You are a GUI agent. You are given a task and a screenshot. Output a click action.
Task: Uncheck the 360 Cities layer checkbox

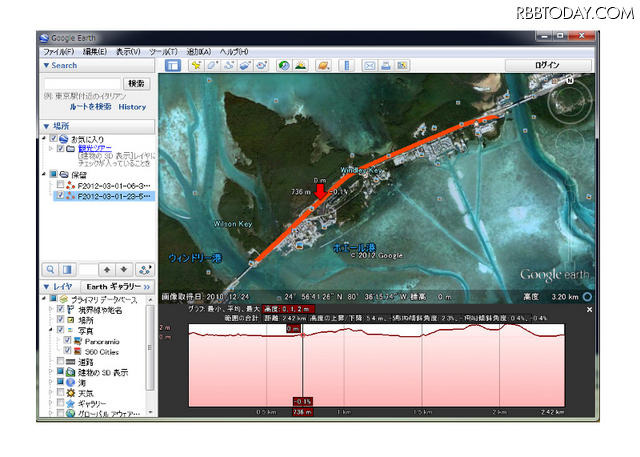click(x=67, y=351)
